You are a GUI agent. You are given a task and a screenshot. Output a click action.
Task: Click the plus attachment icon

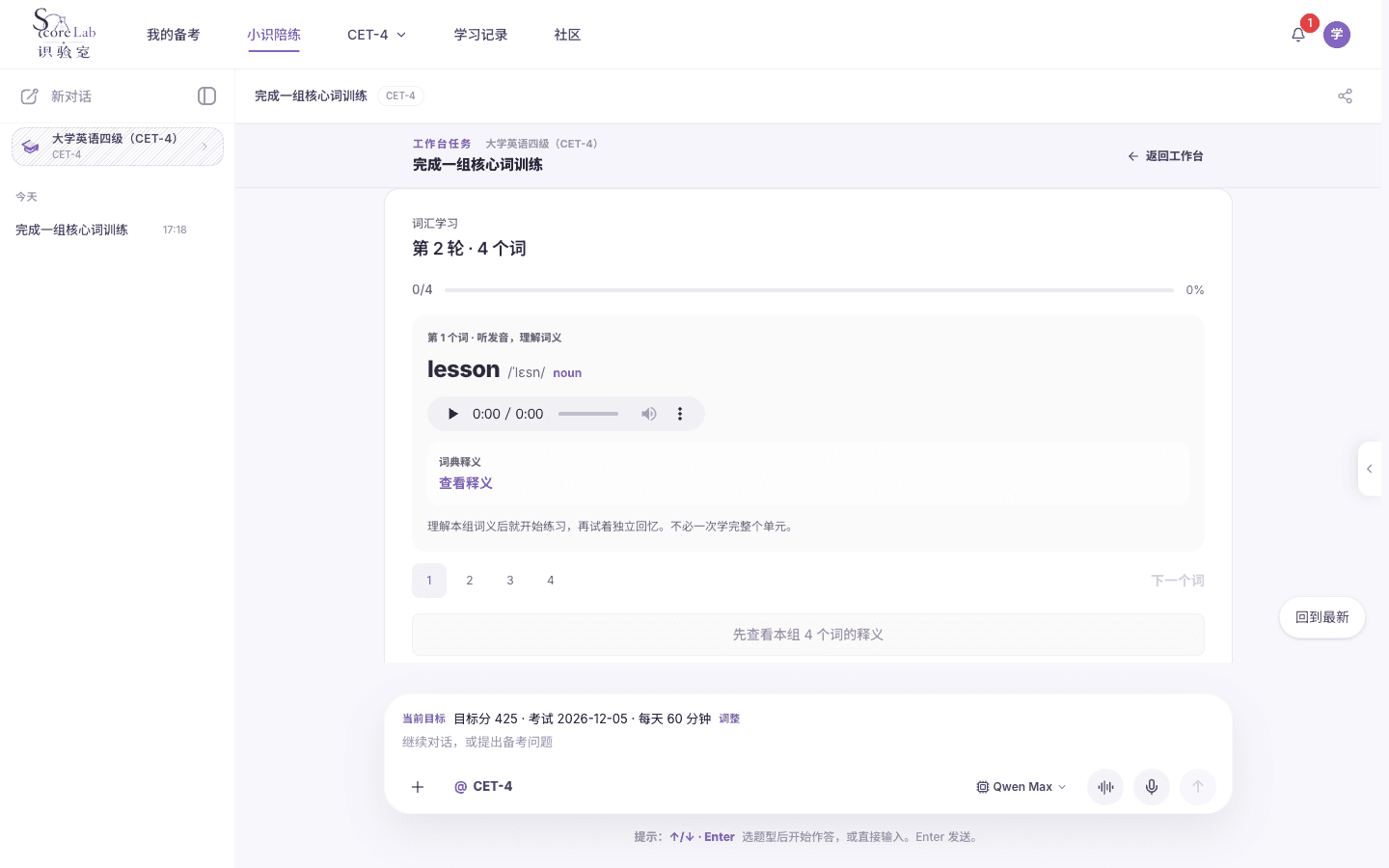[418, 787]
